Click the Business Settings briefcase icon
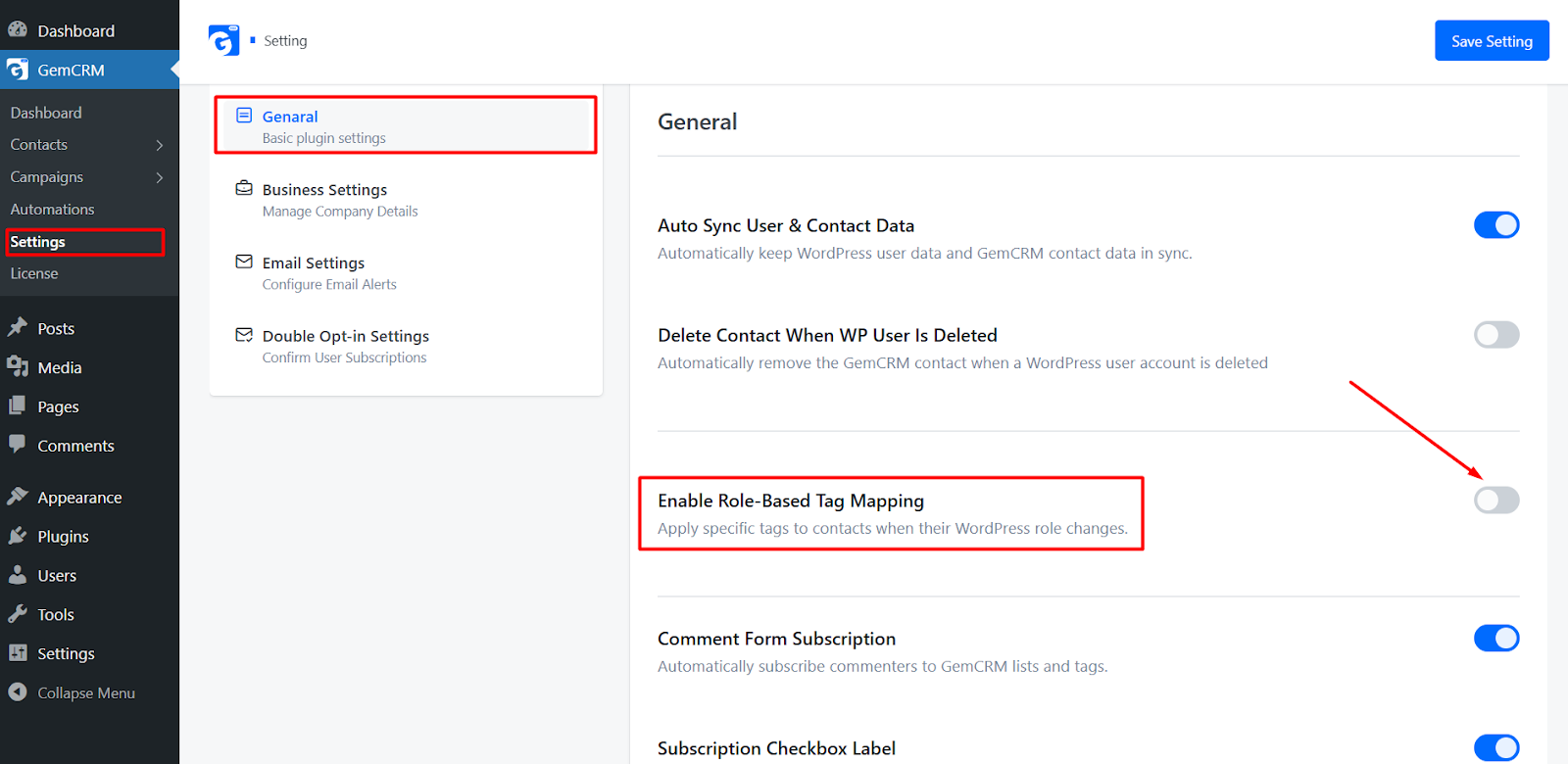This screenshot has height=764, width=1568. pyautogui.click(x=244, y=188)
